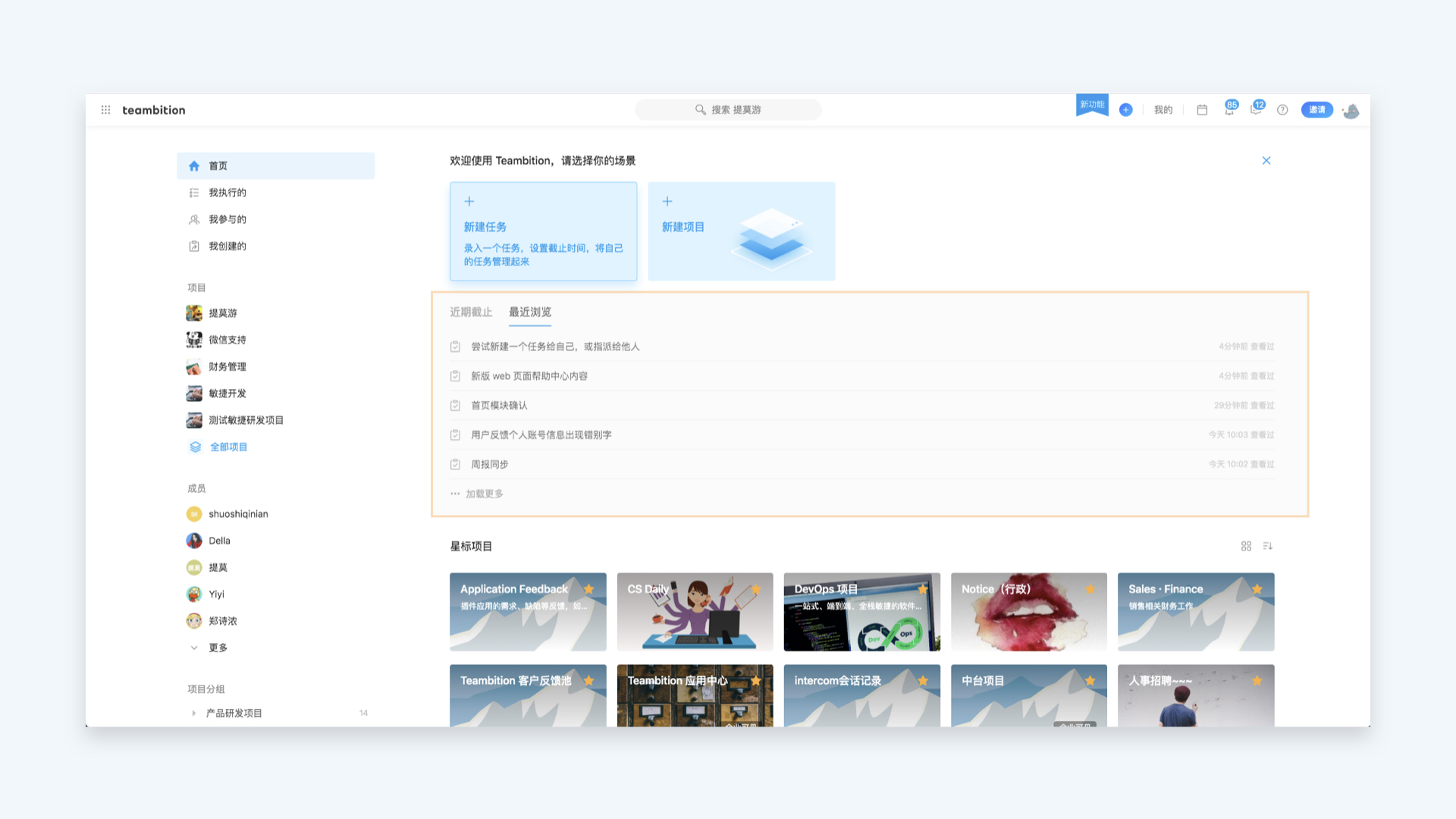The image size is (1456, 819).
Task: Open Teambition 应用中心 project card
Action: pyautogui.click(x=695, y=696)
